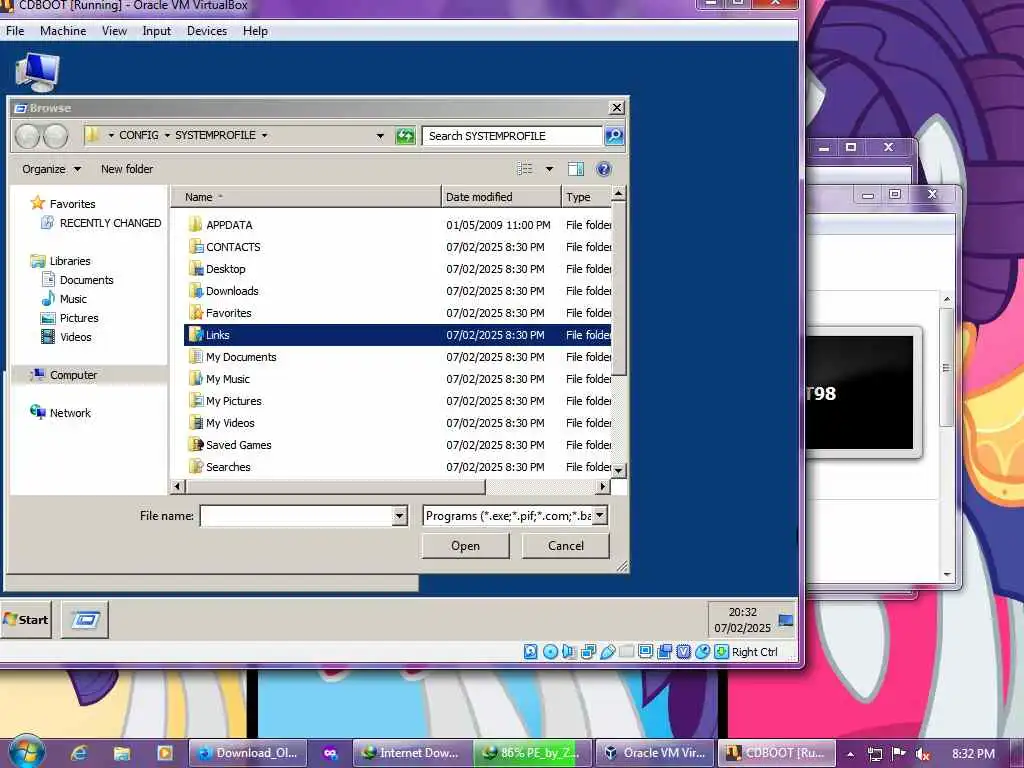Click the Open button
Viewport: 1024px width, 768px height.
pos(466,546)
